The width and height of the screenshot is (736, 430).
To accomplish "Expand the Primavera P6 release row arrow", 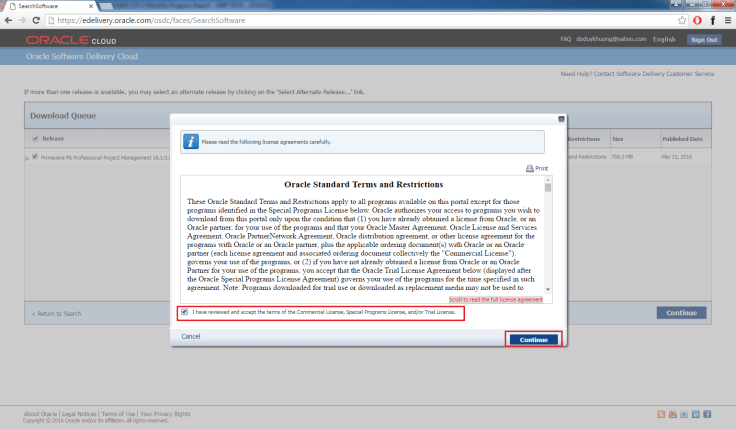I will 27,158.
